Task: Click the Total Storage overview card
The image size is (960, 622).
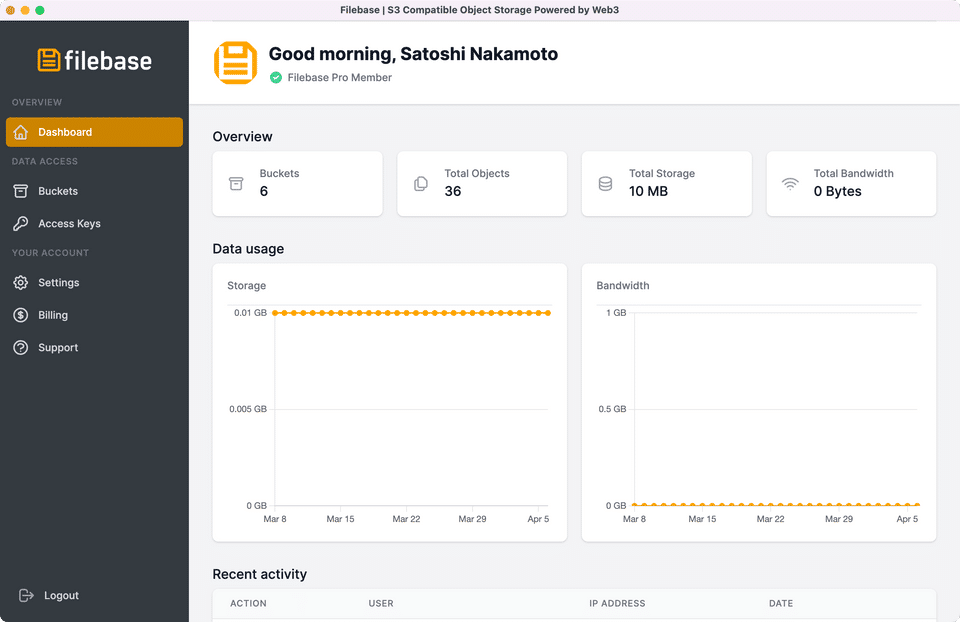Action: click(666, 183)
